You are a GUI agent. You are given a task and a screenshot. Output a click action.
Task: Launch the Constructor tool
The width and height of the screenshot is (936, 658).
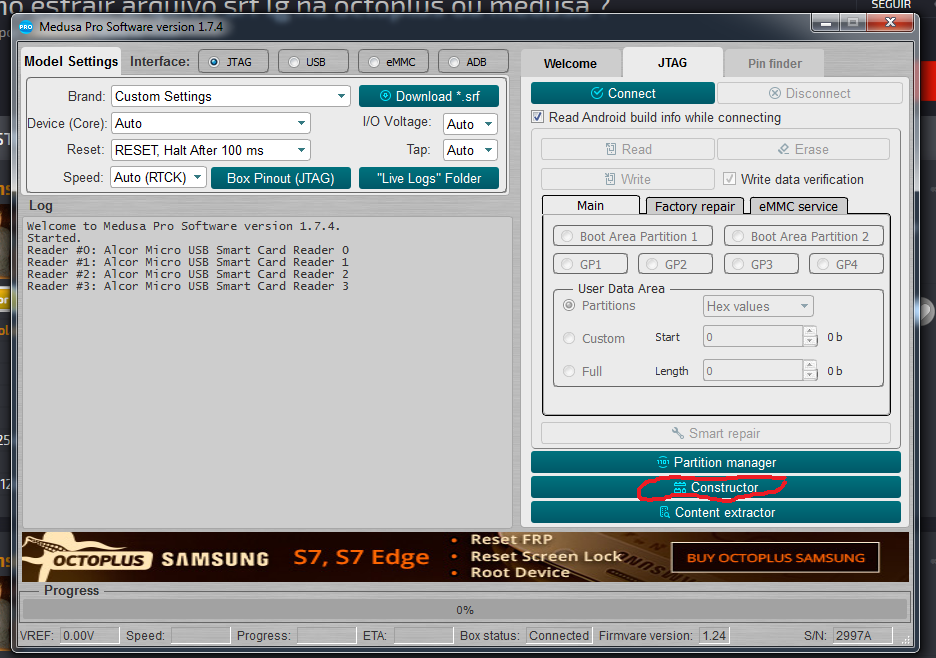[716, 487]
